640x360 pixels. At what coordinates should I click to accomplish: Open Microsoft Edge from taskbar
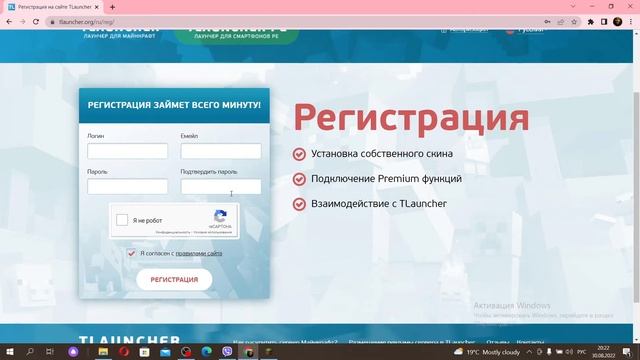click(207, 352)
